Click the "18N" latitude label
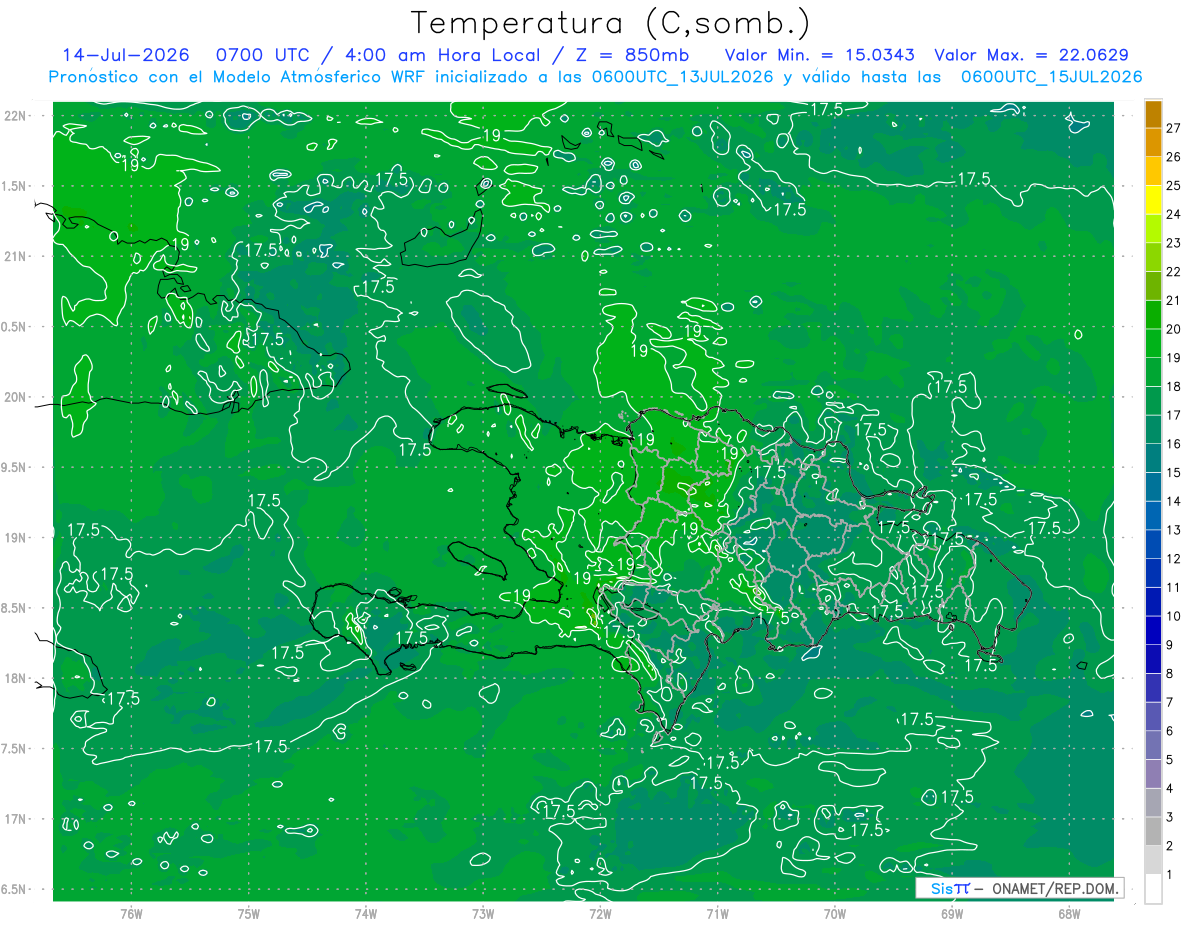Viewport: 1200px width, 927px height. 15,678
